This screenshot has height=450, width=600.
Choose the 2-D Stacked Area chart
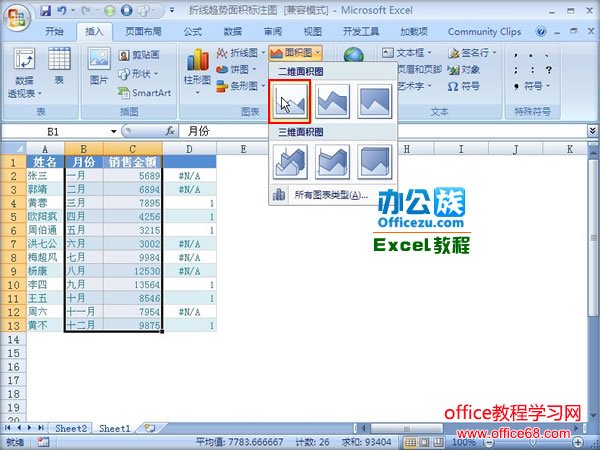click(332, 101)
